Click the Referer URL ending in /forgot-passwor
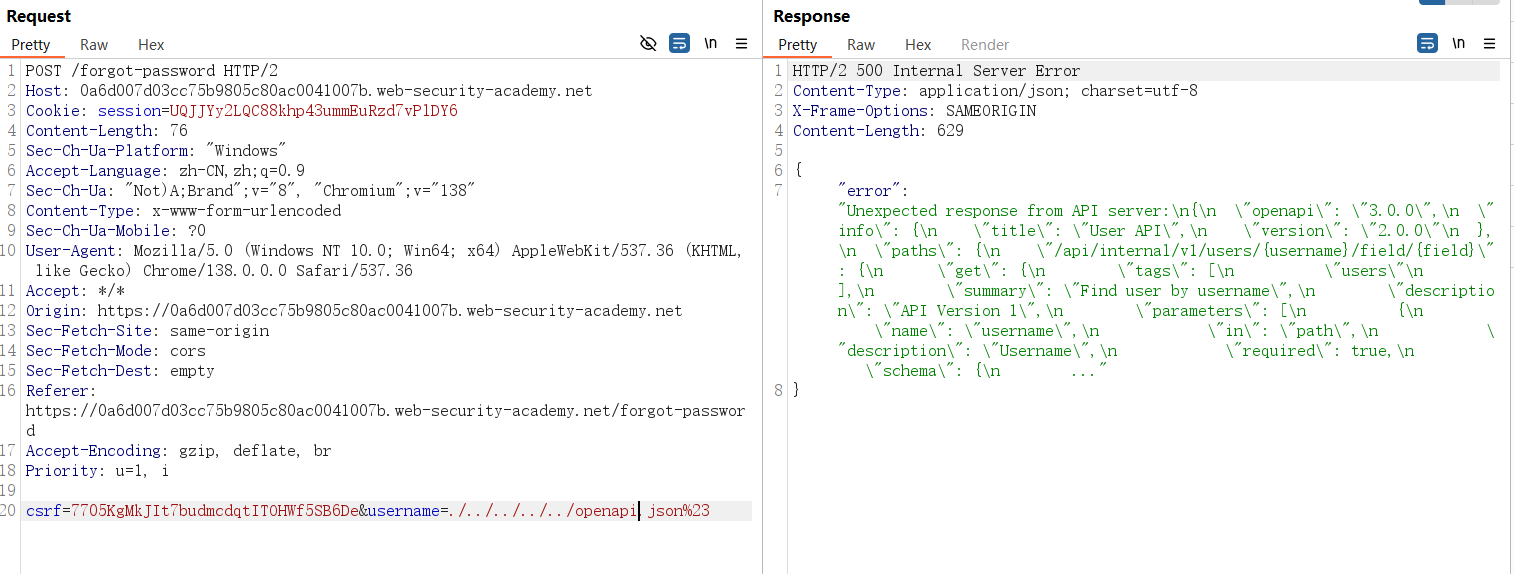This screenshot has height=574, width=1514. pyautogui.click(x=385, y=411)
